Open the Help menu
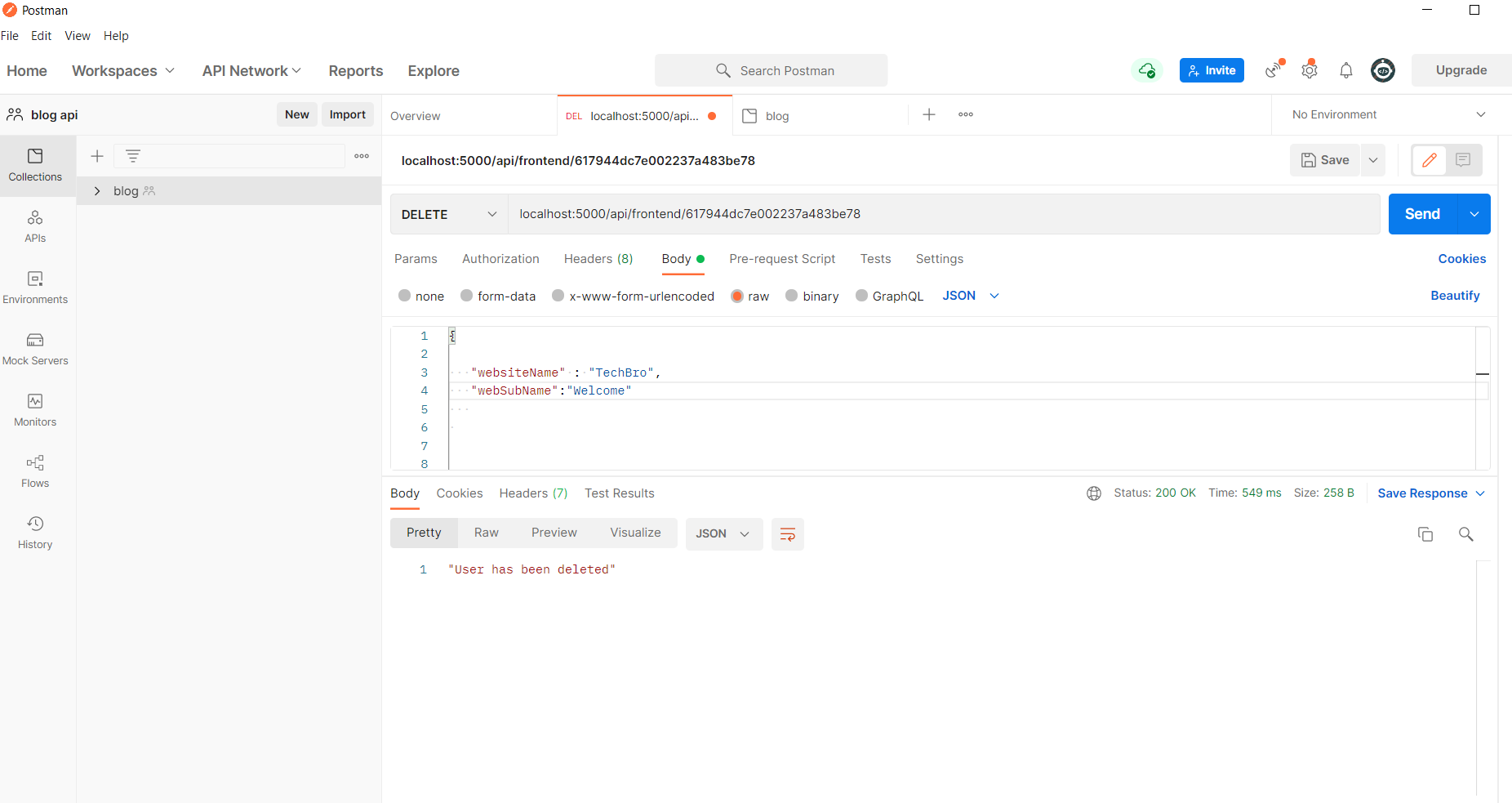The height and width of the screenshot is (803, 1512). point(116,36)
